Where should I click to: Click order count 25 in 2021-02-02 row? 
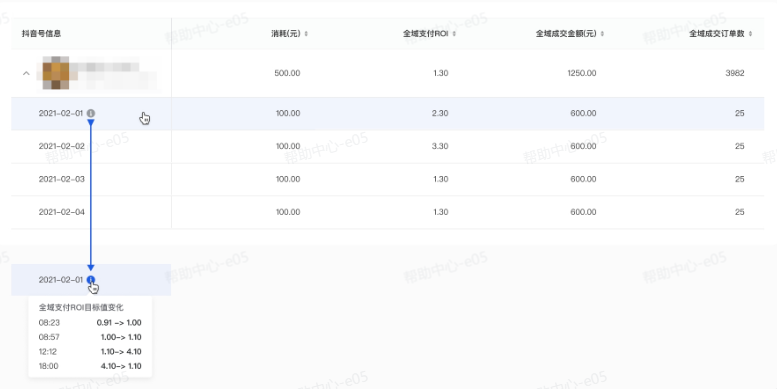coord(740,146)
